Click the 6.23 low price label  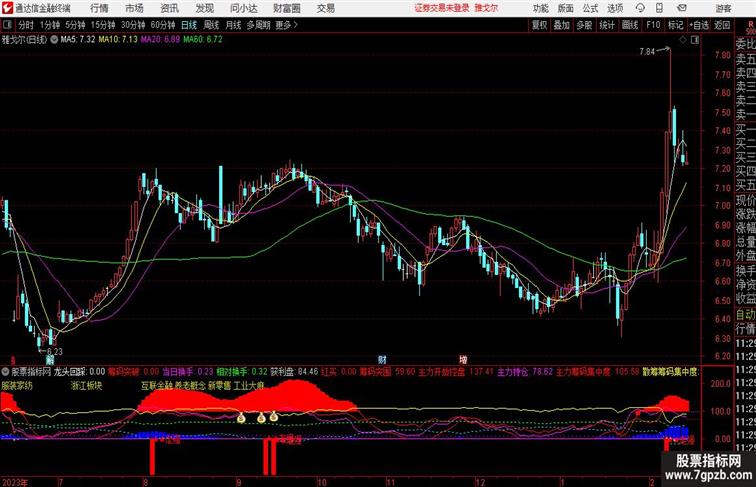click(x=54, y=352)
